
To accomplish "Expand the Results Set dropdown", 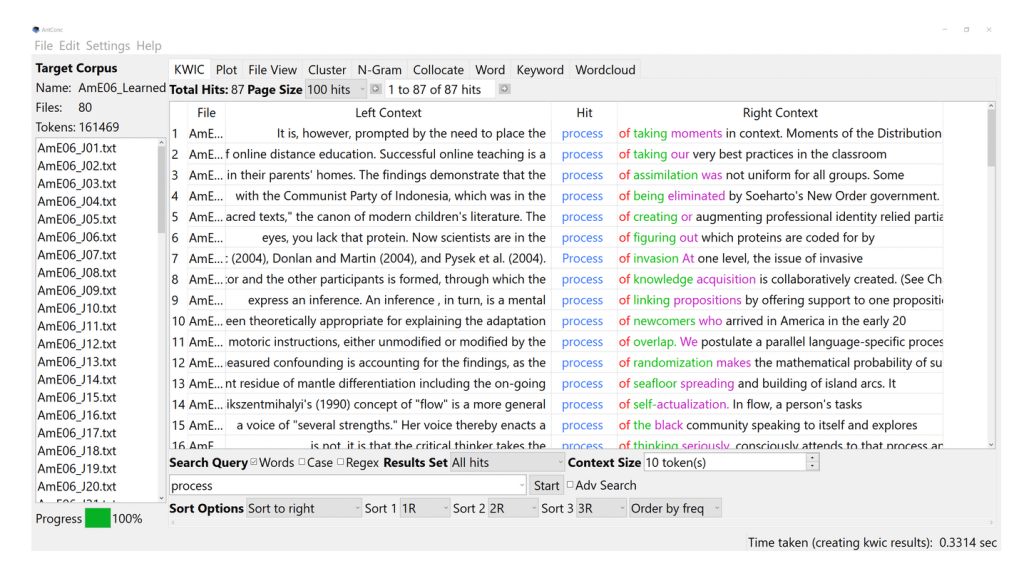I will 507,463.
